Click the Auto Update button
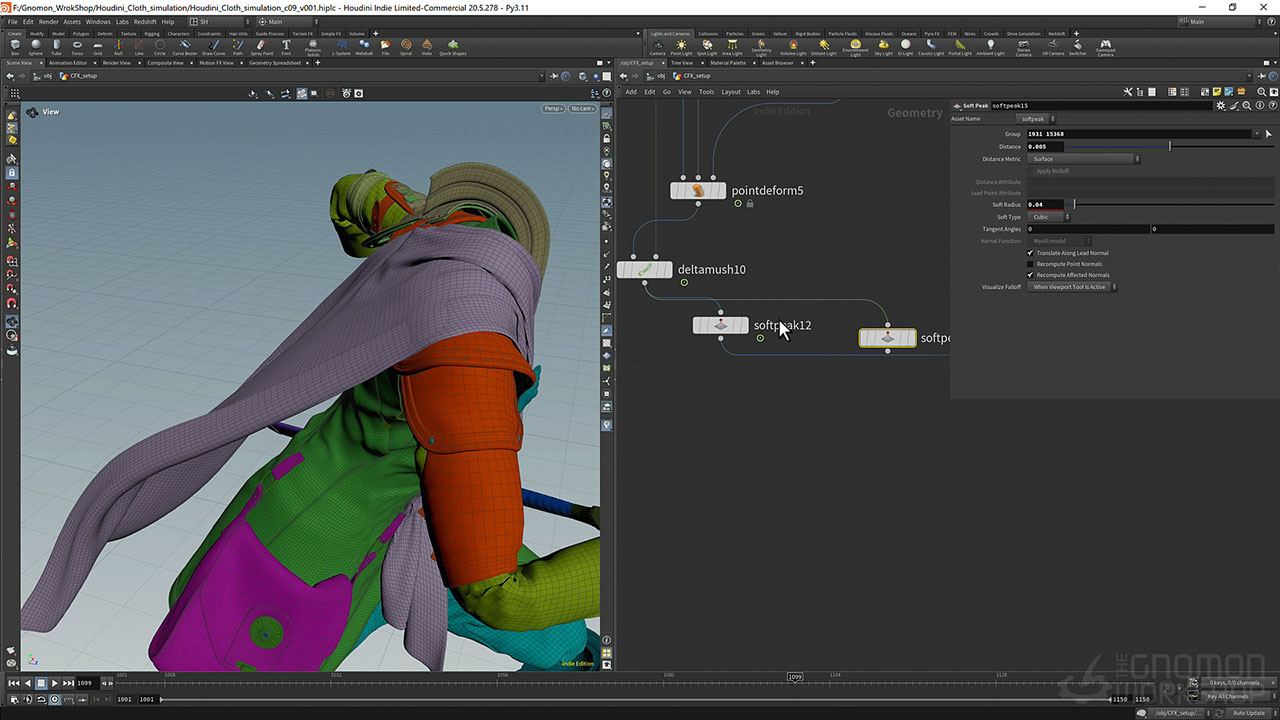The width and height of the screenshot is (1280, 720). click(x=1248, y=713)
